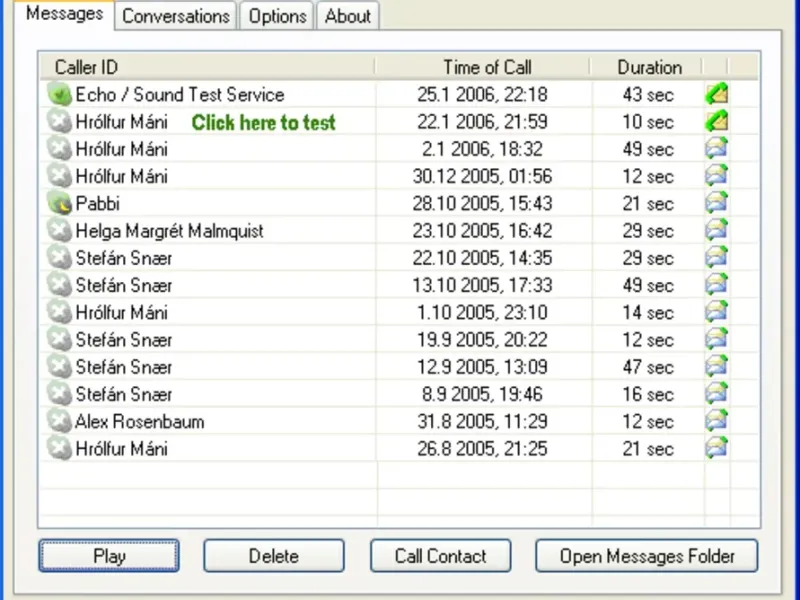Viewport: 800px width, 600px height.
Task: Click the envelope icon for the 26.8 2005, 21:25 message
Action: pos(717,448)
